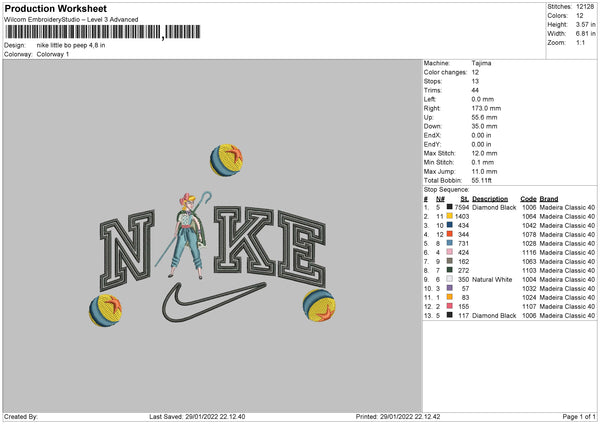Click the 'Production Worksheet' title
The height and width of the screenshot is (424, 600).
tap(55, 8)
